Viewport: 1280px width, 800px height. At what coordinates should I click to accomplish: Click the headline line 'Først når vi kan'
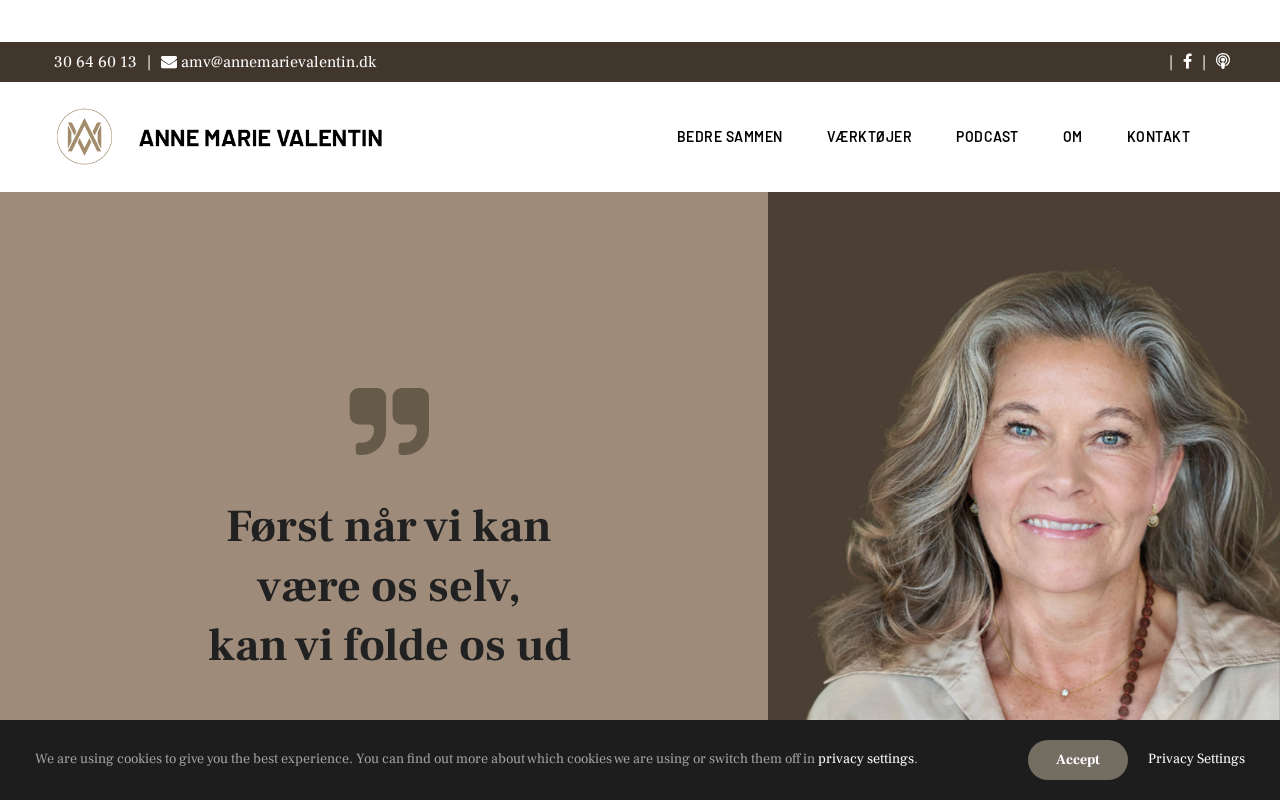389,527
